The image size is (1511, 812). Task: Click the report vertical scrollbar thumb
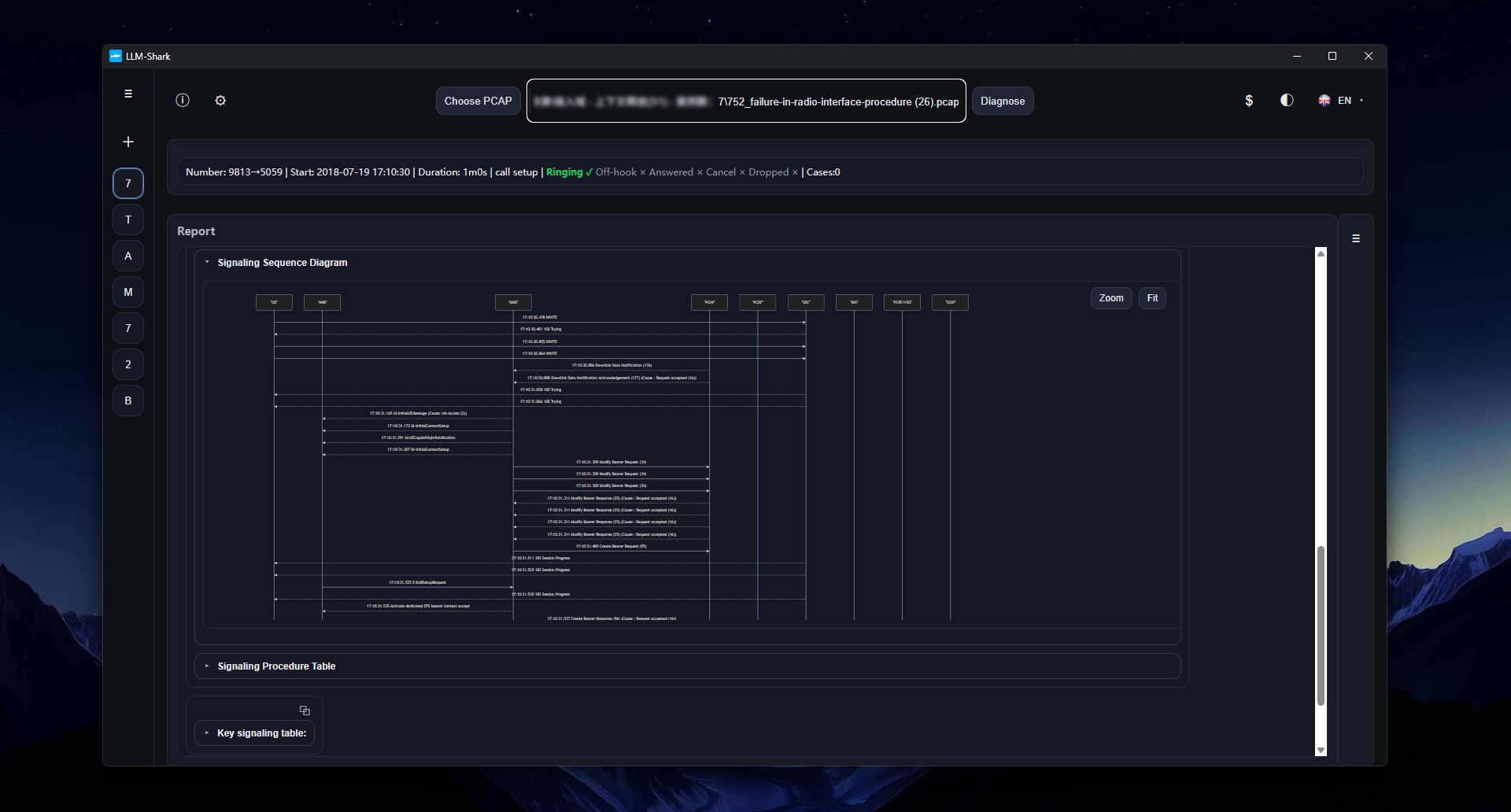point(1321,626)
